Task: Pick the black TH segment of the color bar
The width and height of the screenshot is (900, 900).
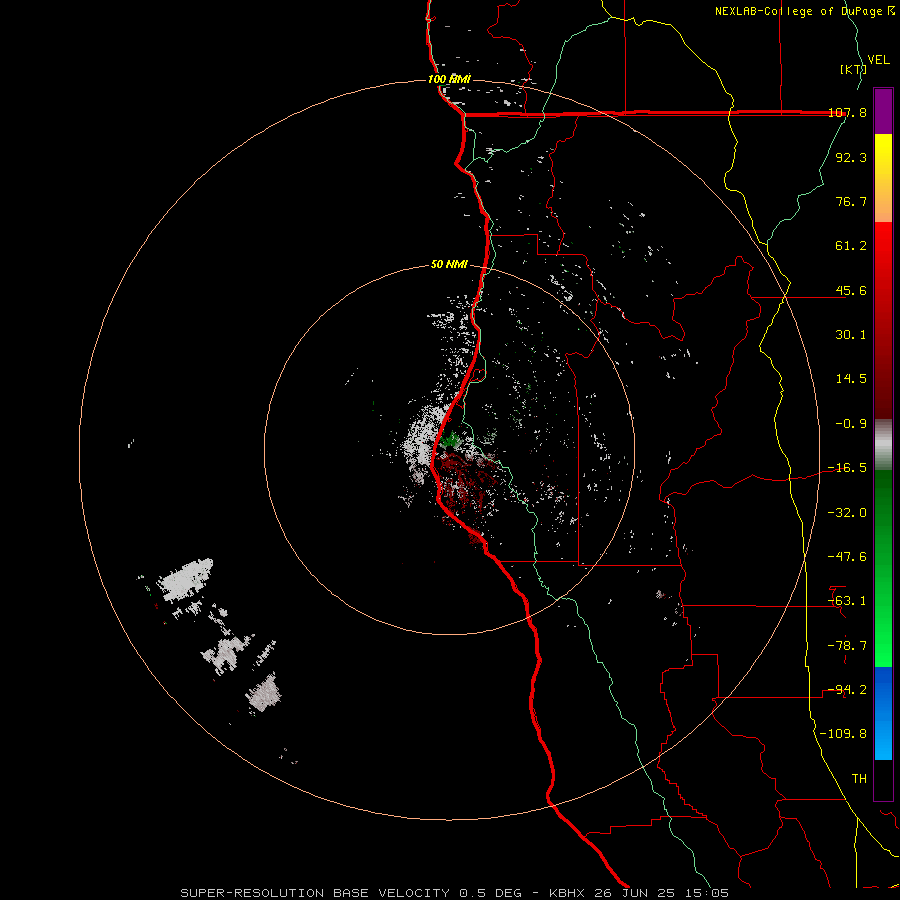Action: 883,779
